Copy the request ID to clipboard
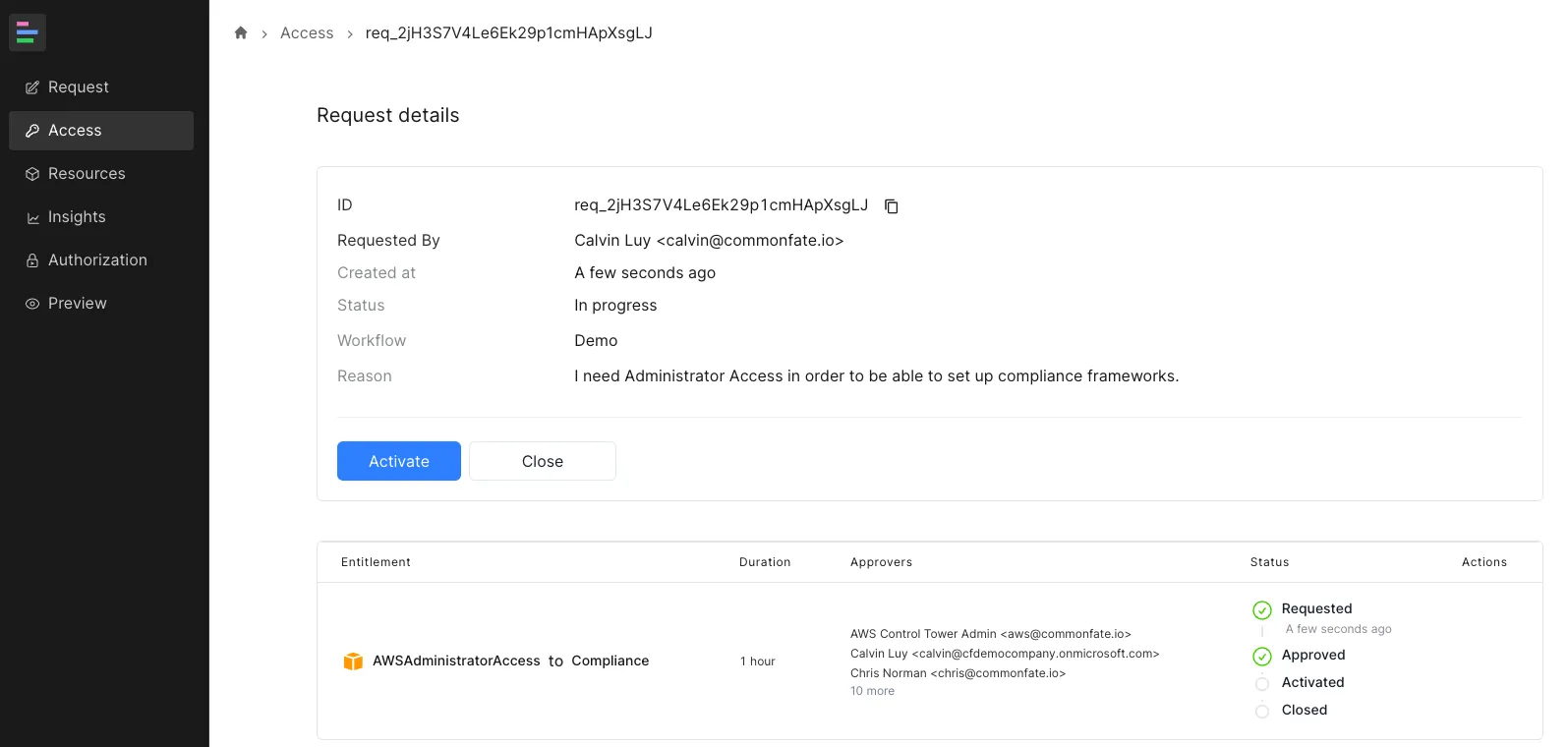Viewport: 1568px width, 747px height. [892, 206]
